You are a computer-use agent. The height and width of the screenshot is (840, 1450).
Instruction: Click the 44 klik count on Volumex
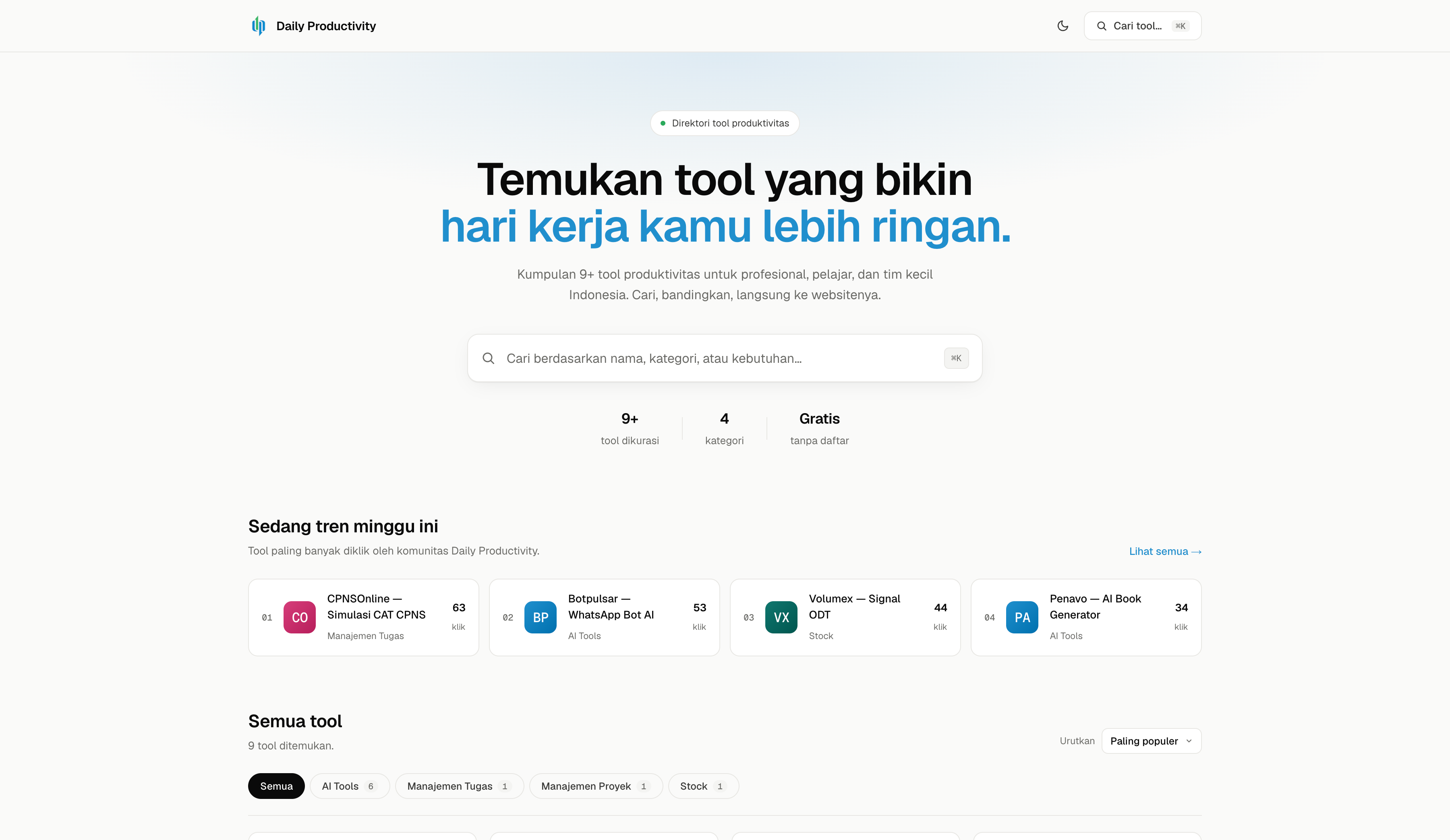(940, 616)
